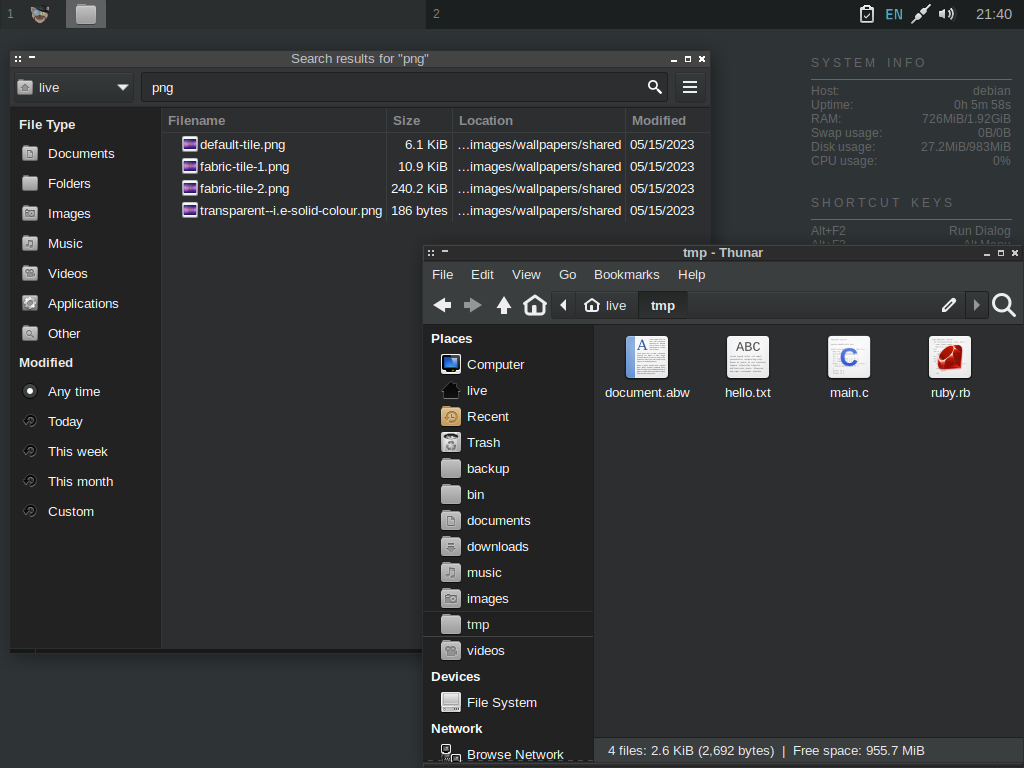The height and width of the screenshot is (768, 1024).
Task: Open the Bookmarks menu
Action: coord(626,274)
